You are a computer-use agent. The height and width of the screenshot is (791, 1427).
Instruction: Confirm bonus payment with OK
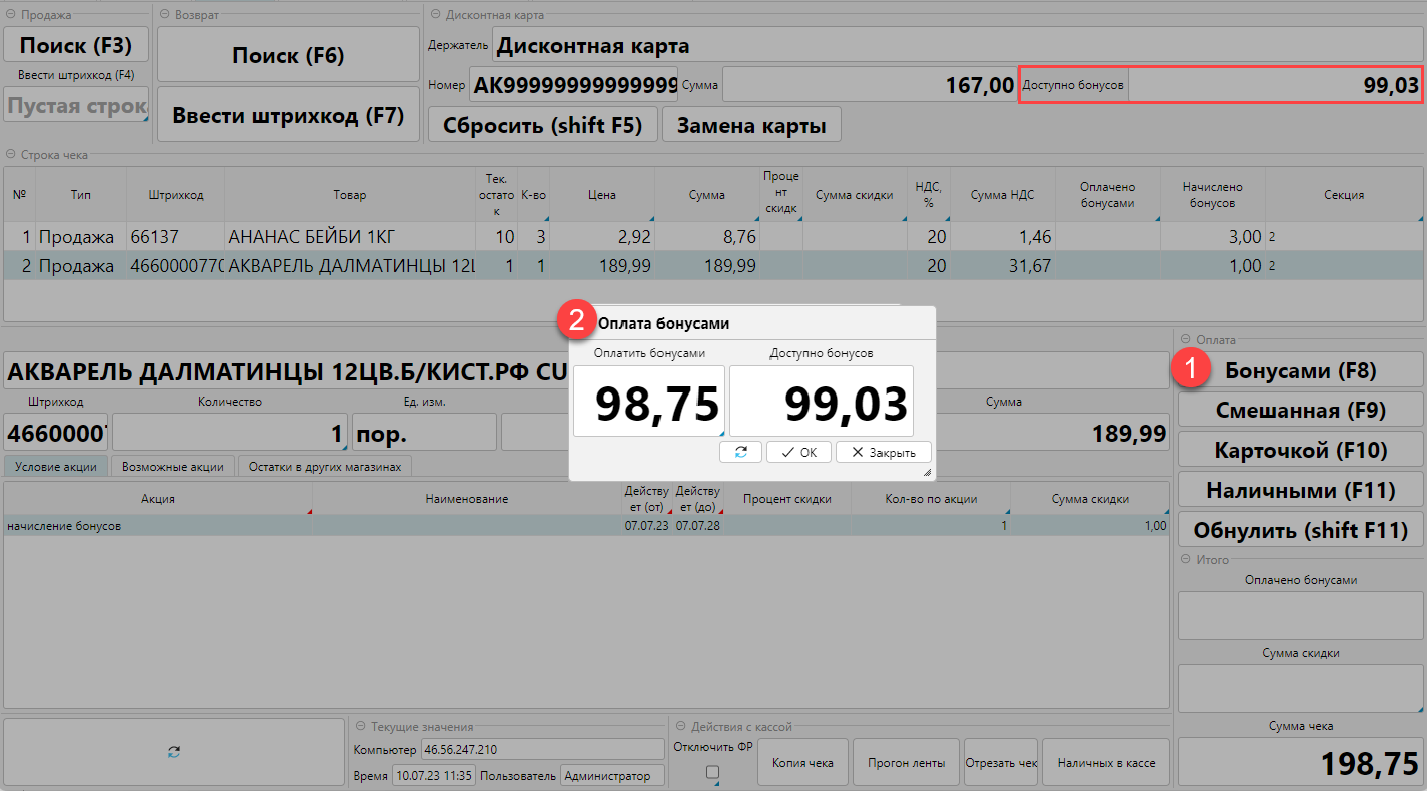[x=798, y=452]
